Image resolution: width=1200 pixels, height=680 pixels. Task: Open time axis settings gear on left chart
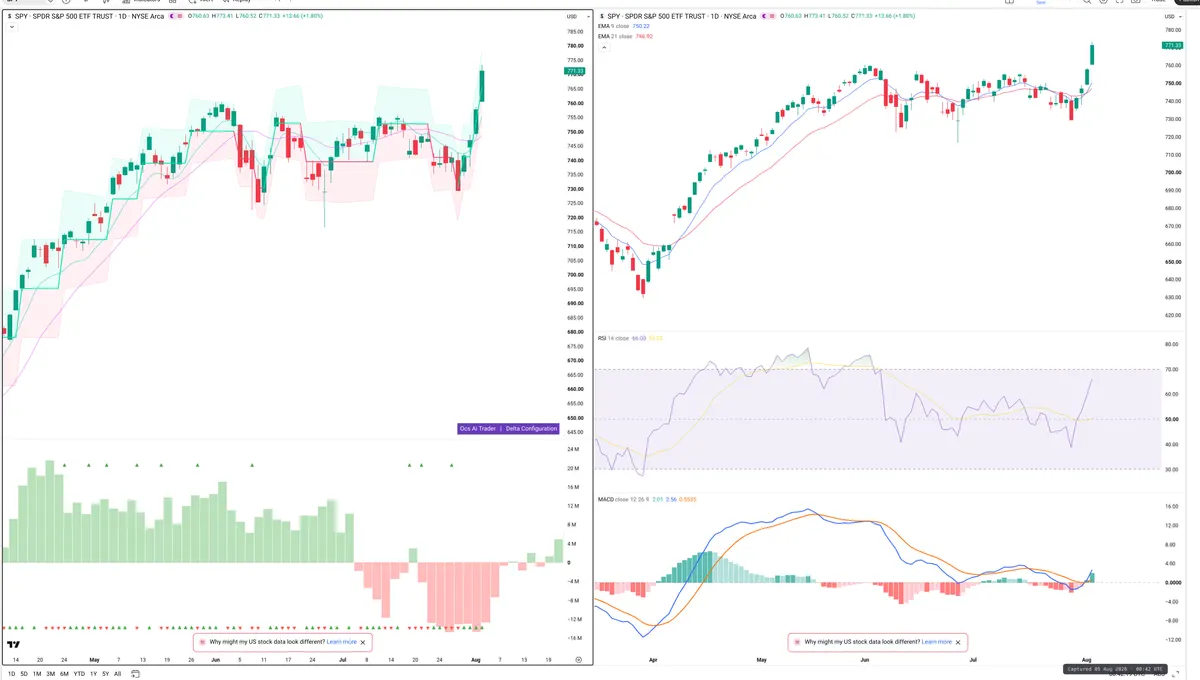click(x=578, y=660)
